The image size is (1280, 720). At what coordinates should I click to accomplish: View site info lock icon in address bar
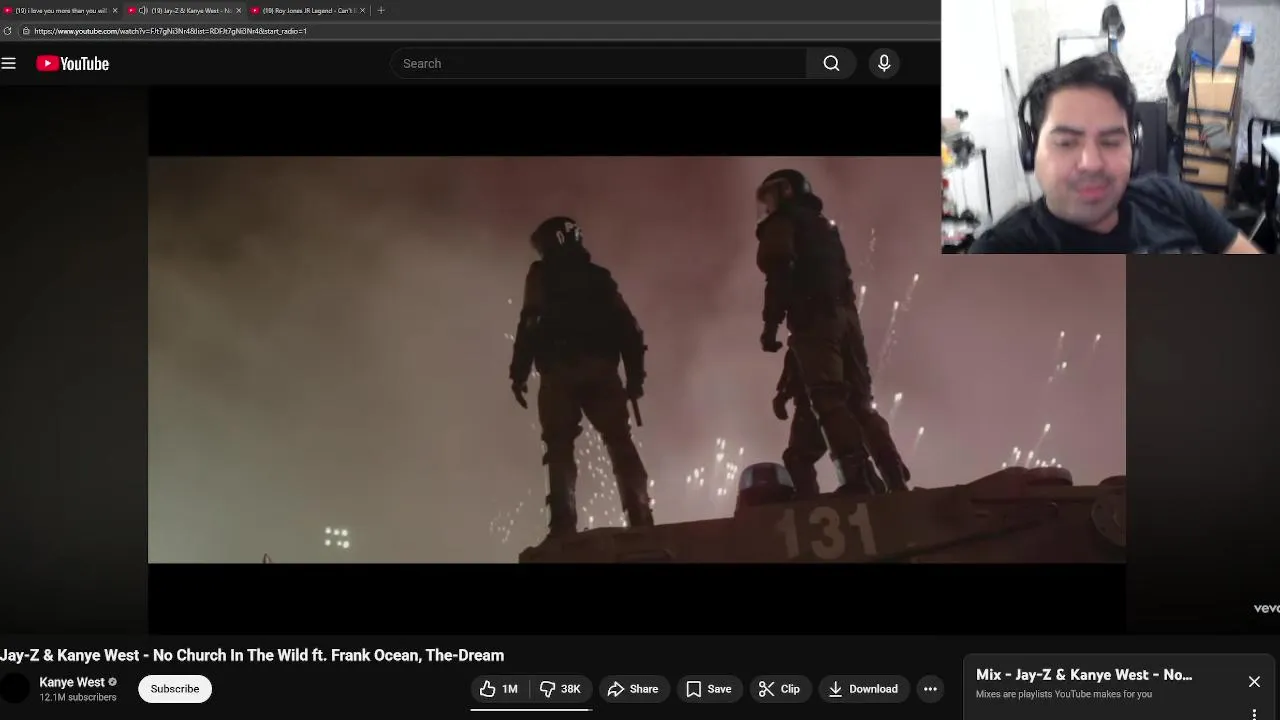tap(25, 31)
